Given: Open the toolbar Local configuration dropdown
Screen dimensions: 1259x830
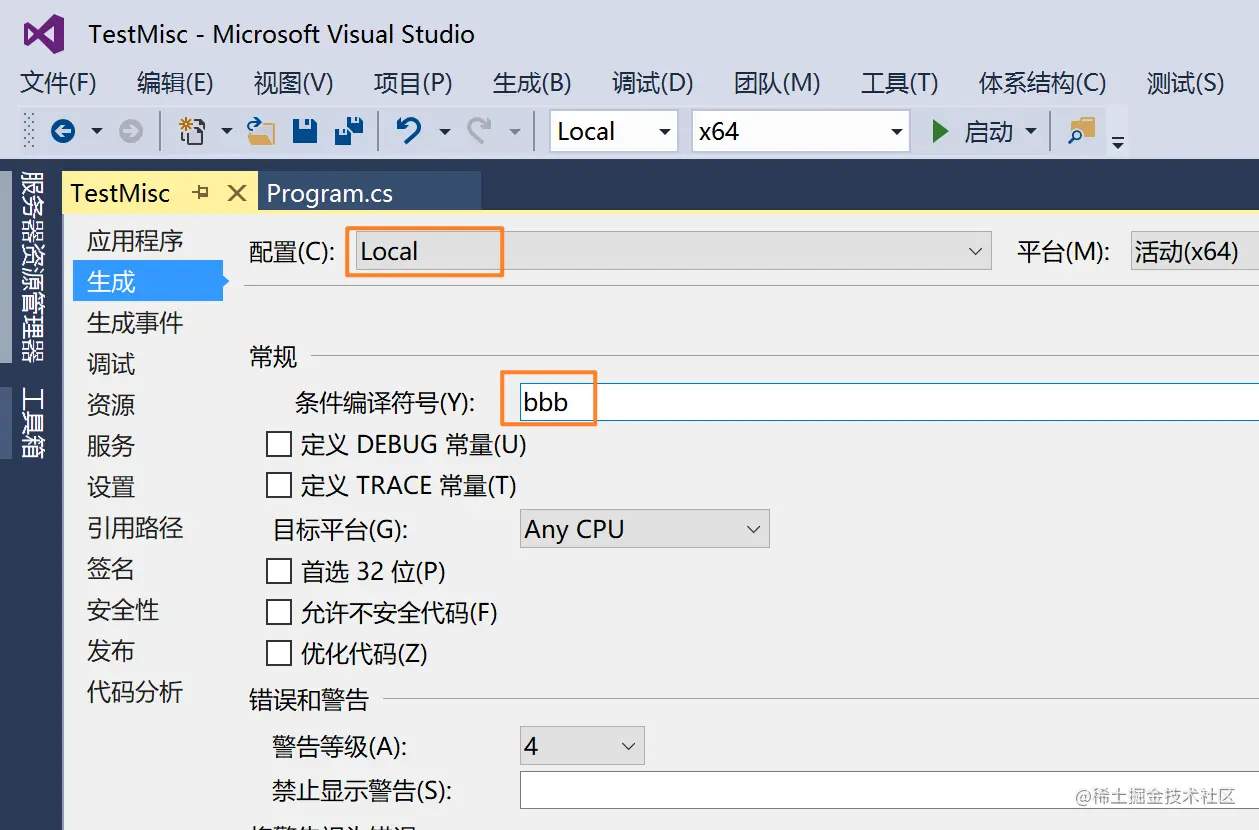Looking at the screenshot, I should (x=614, y=131).
